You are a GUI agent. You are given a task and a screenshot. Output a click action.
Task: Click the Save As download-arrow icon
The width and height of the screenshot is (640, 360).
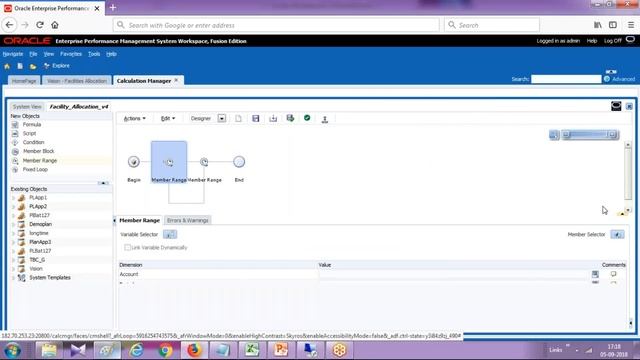click(273, 118)
